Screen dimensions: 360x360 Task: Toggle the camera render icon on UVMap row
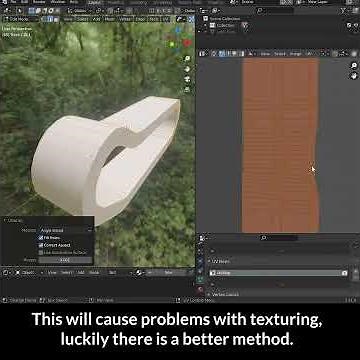(344, 273)
